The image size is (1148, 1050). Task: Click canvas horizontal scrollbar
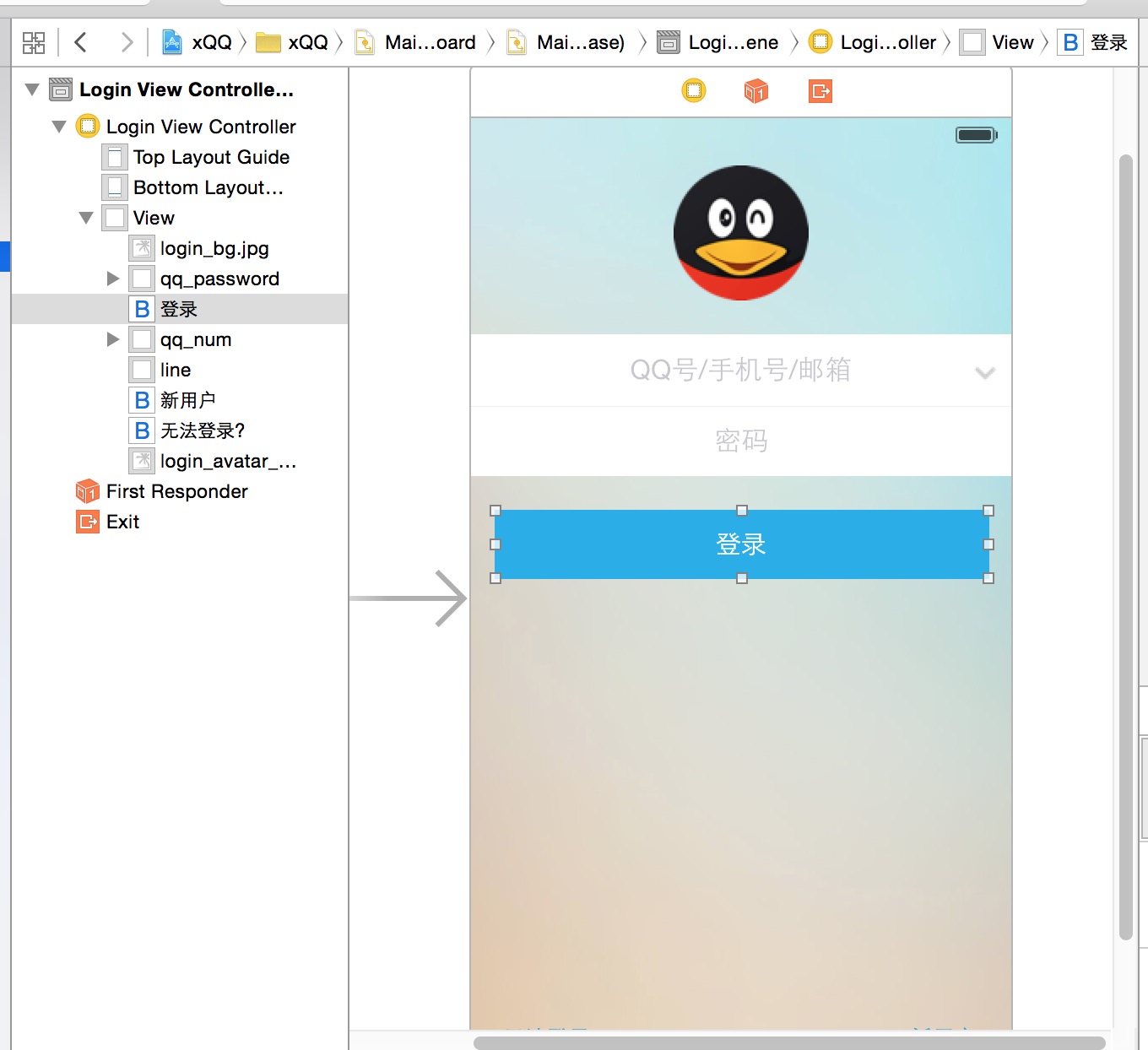point(789,1043)
